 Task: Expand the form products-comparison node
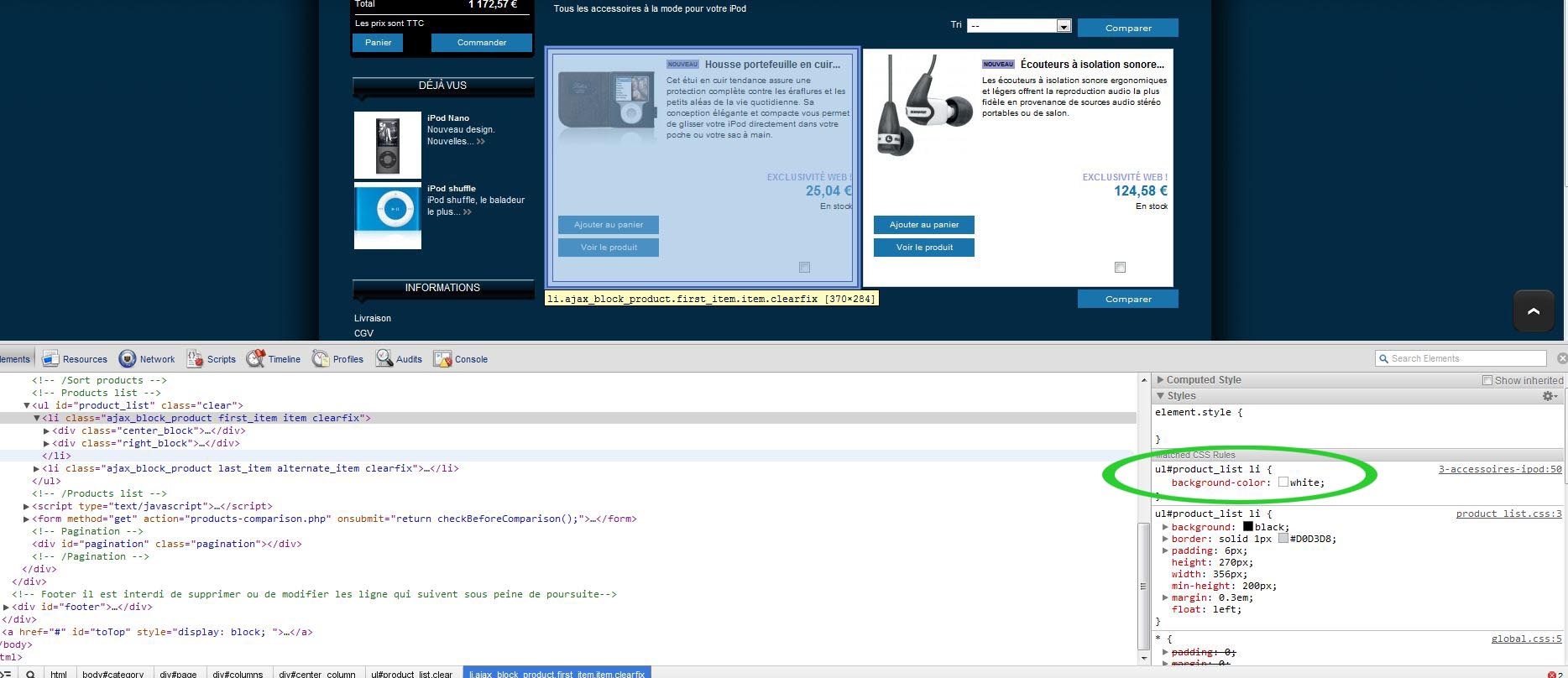point(27,519)
